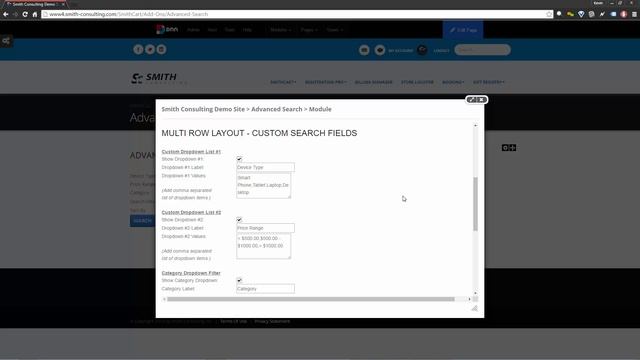Open the Admin control bar item

pos(193,30)
